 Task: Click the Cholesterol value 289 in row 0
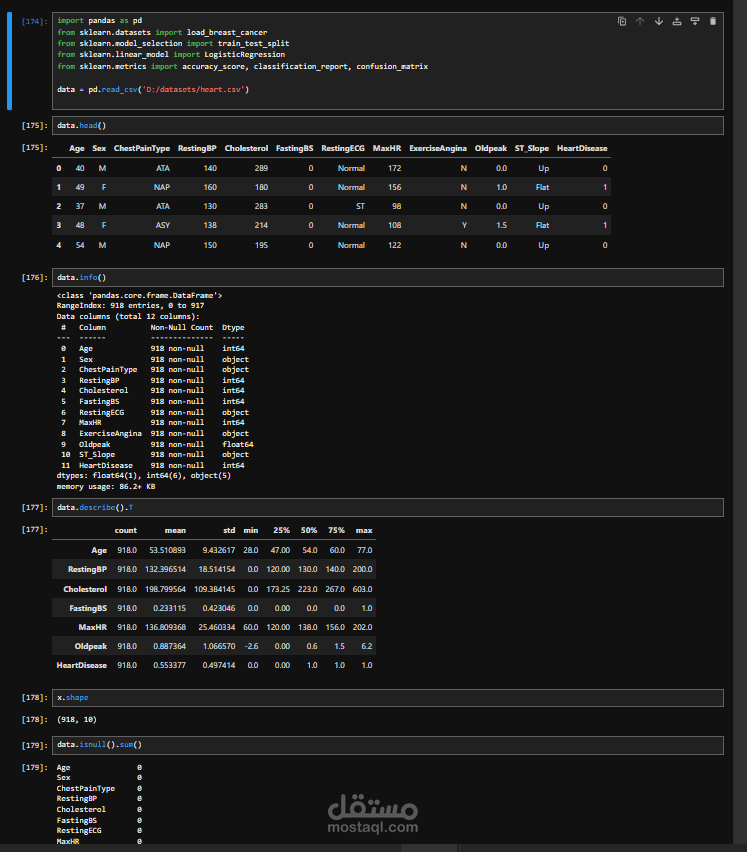[x=261, y=168]
